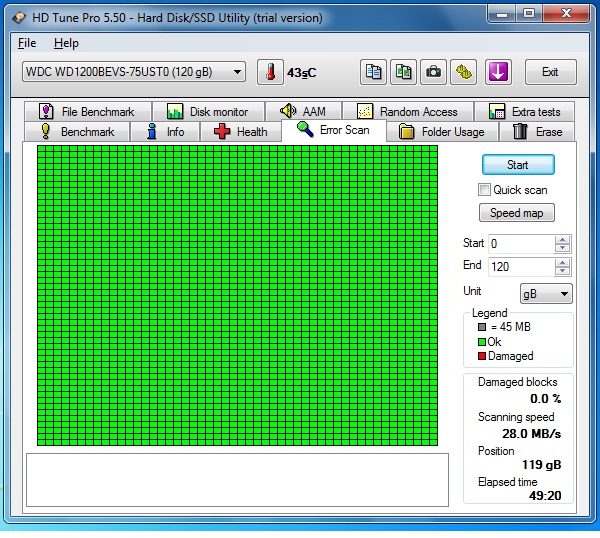The image size is (600, 538).
Task: Click the 119 gB position value
Action: pyautogui.click(x=541, y=465)
